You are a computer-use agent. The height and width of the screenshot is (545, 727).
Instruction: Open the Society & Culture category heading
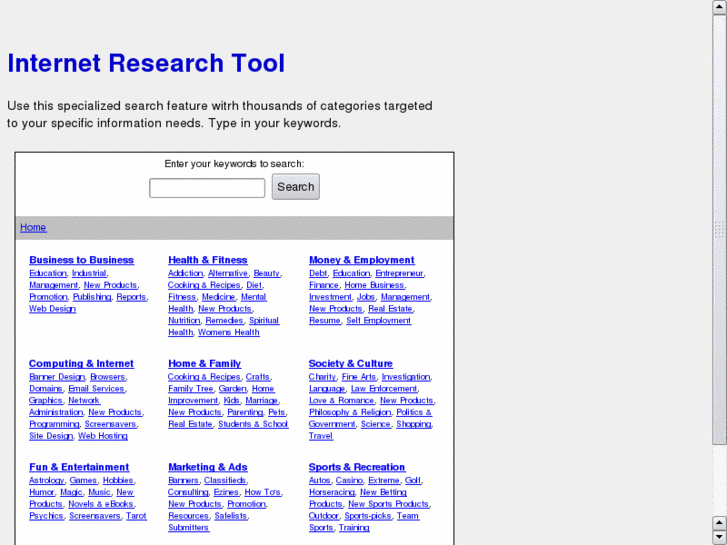(x=351, y=363)
